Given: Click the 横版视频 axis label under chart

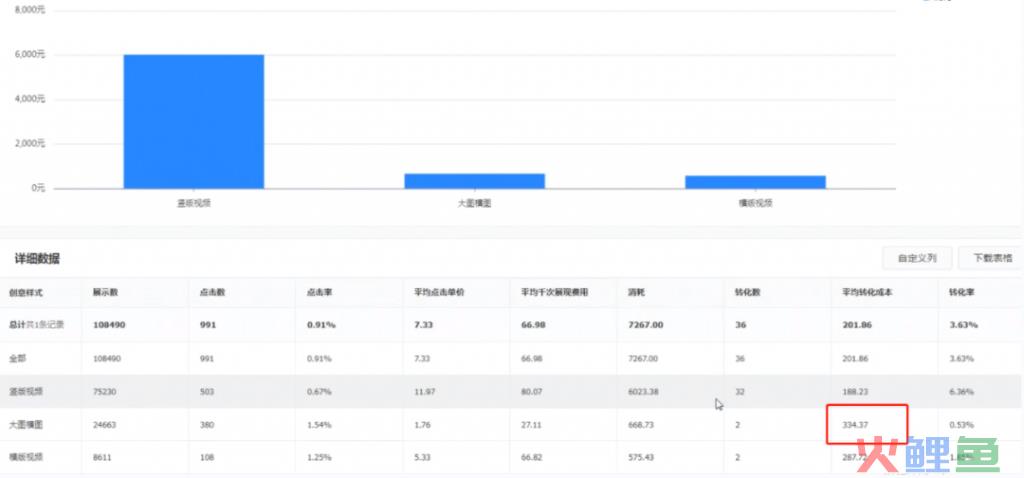Looking at the screenshot, I should (756, 203).
